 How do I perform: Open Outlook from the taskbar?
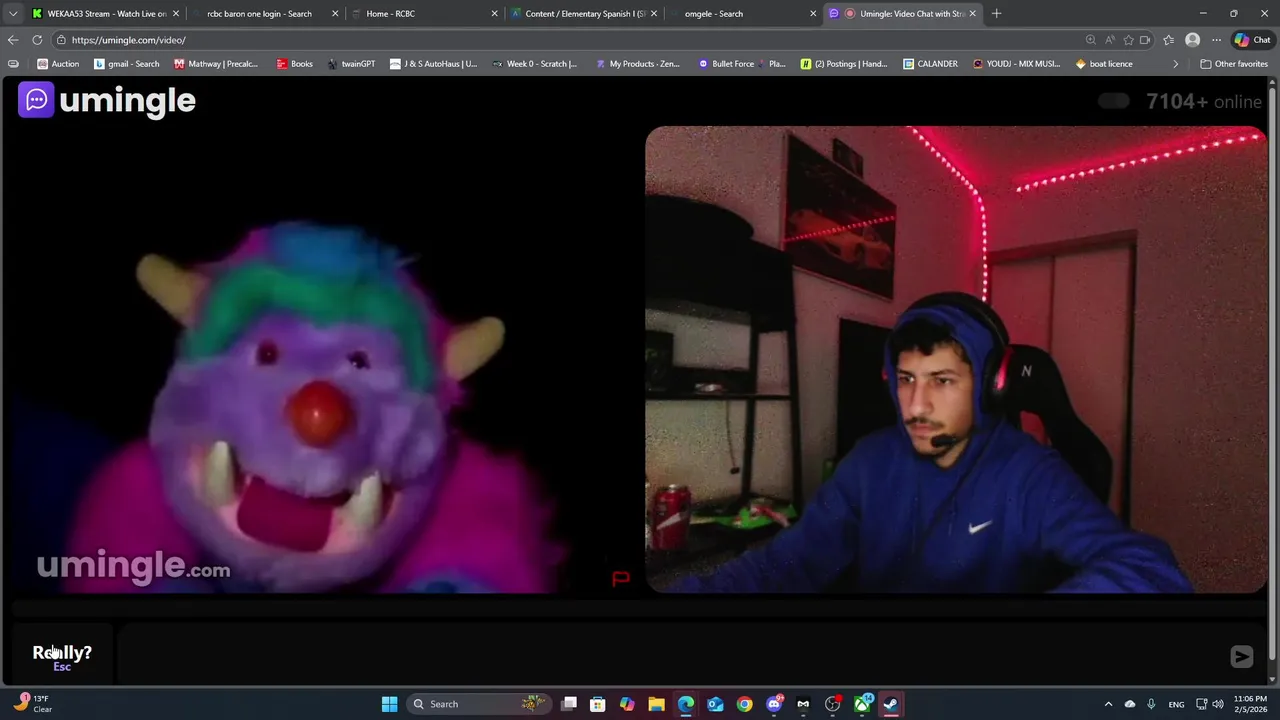(715, 704)
